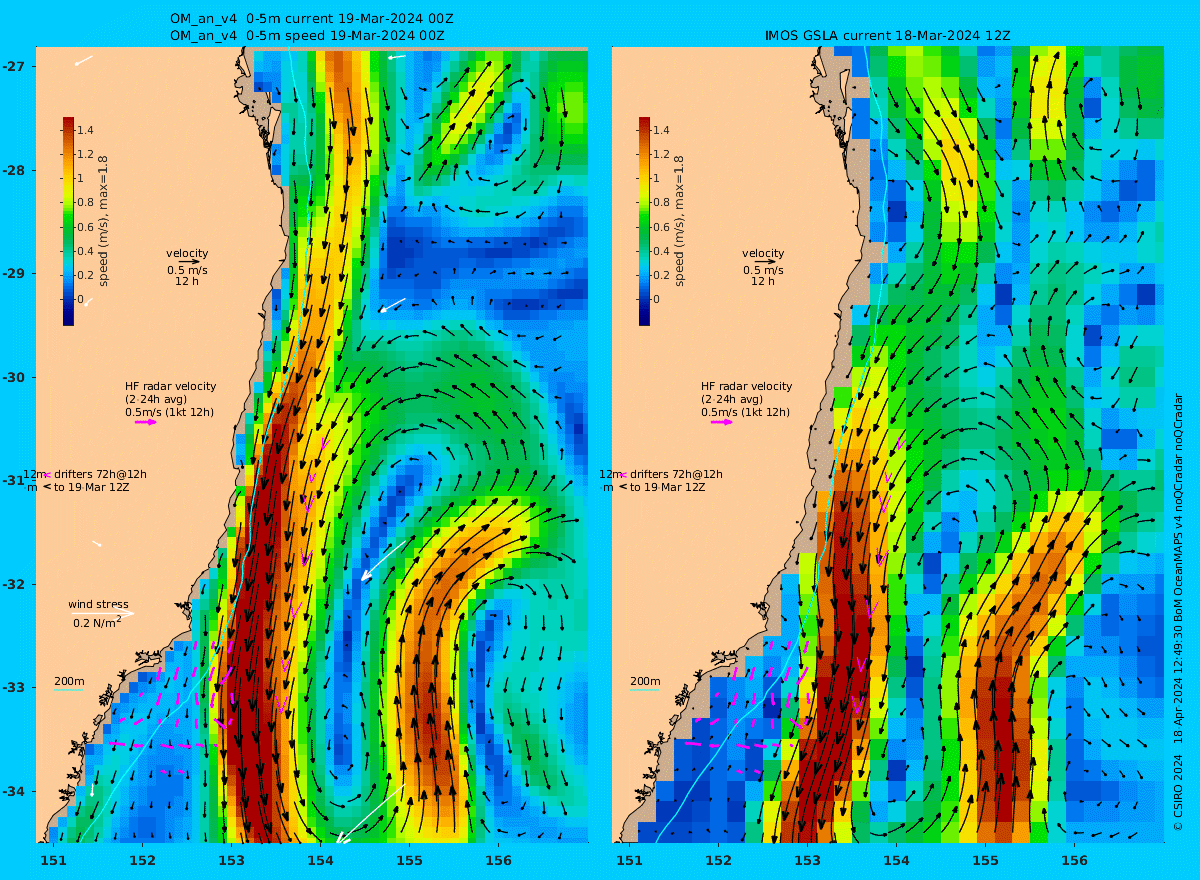Click the 0.6 tick on the right colorbar
The image size is (1200, 880).
(662, 227)
